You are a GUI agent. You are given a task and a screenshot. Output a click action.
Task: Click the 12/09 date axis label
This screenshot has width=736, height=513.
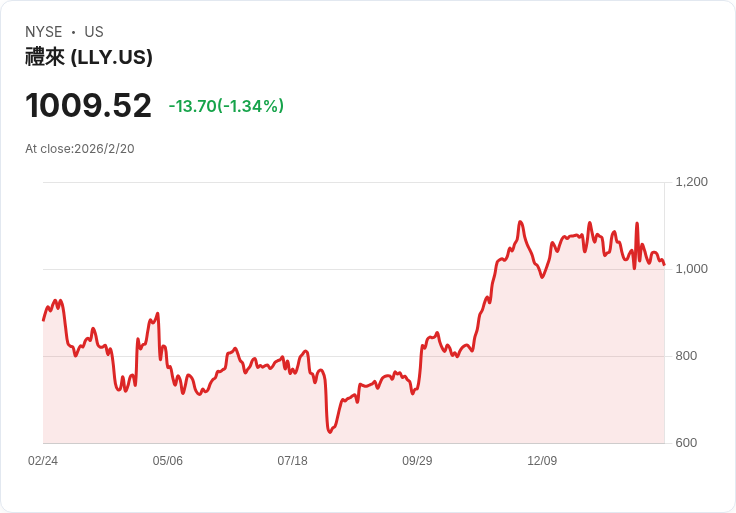541,461
